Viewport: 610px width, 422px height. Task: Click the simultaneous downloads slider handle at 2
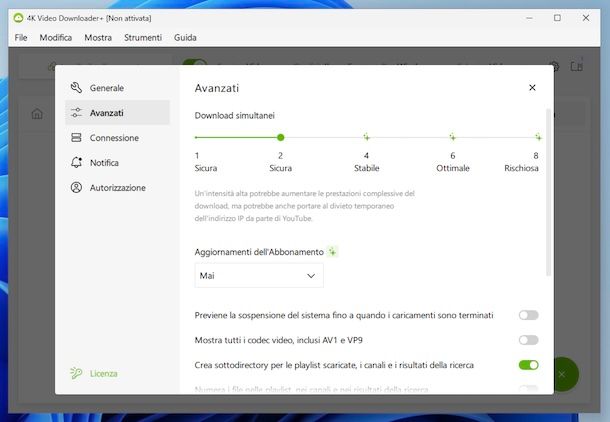pyautogui.click(x=280, y=137)
